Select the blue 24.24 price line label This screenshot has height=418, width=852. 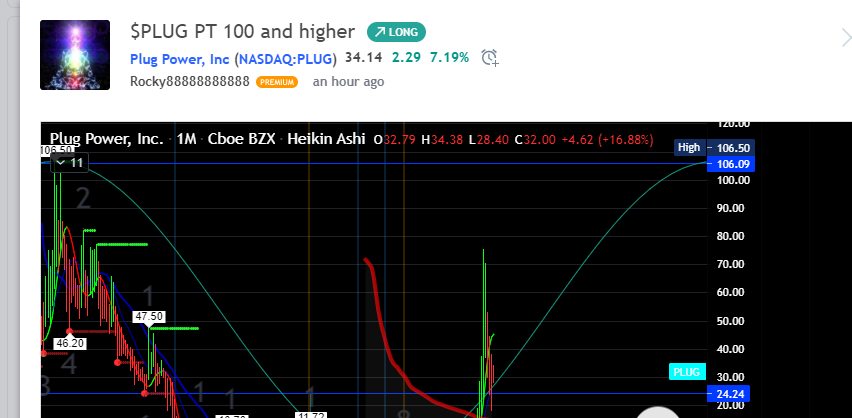[x=730, y=394]
